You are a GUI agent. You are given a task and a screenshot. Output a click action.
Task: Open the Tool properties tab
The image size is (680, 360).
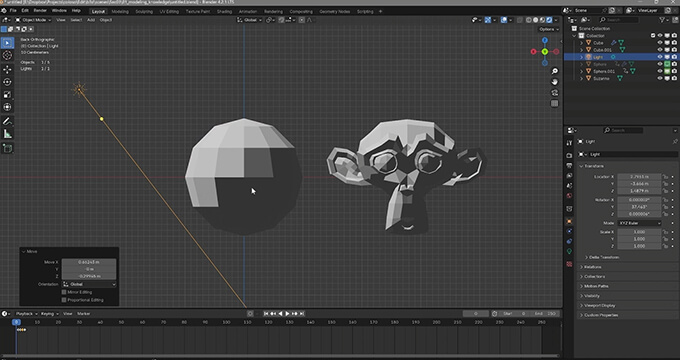pos(569,143)
